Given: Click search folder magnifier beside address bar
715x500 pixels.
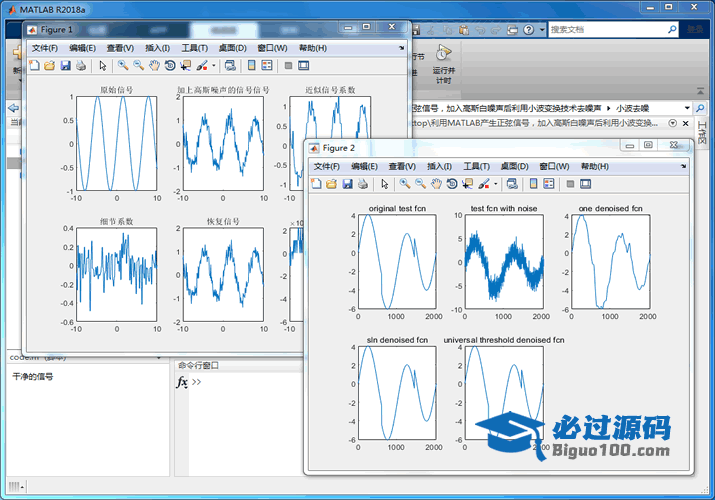Looking at the screenshot, I should [700, 108].
